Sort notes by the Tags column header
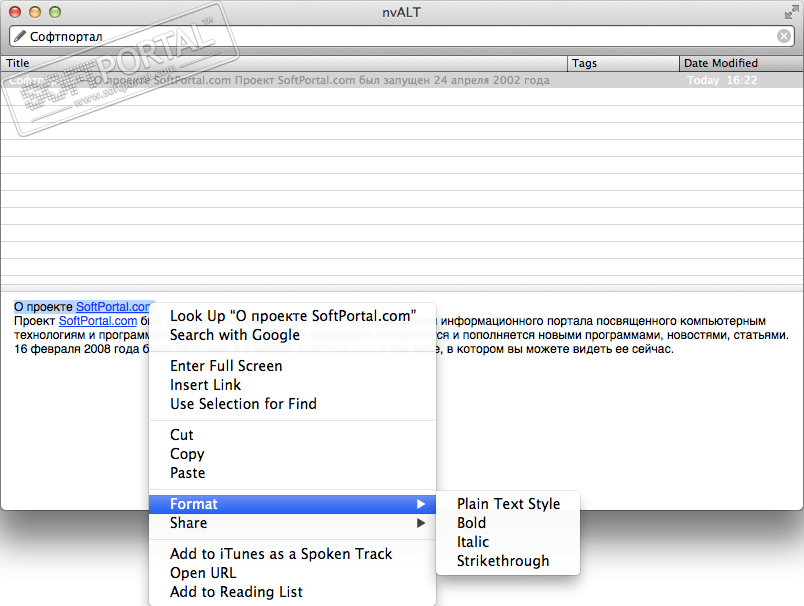The height and width of the screenshot is (606, 804). 624,63
